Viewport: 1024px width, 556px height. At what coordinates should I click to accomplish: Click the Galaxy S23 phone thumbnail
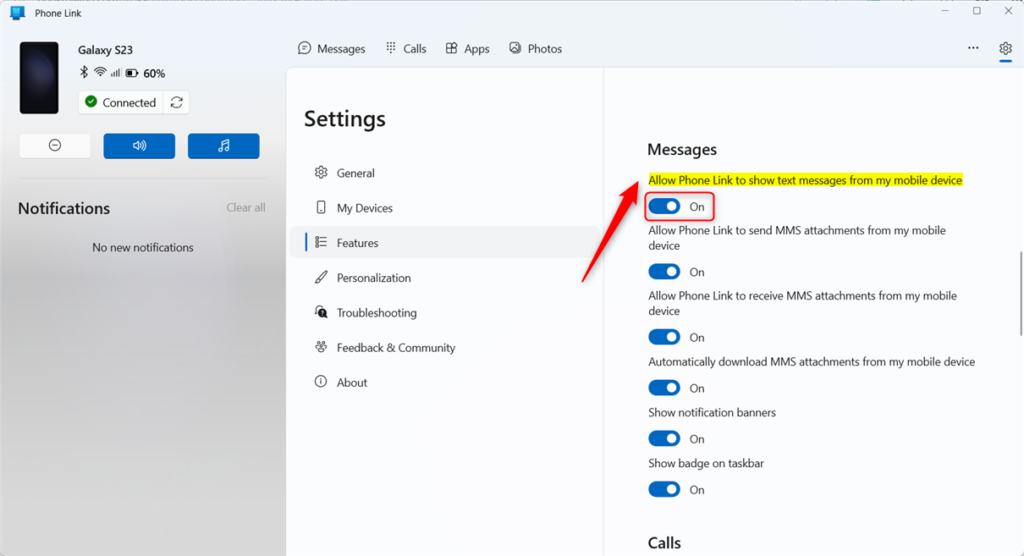(x=39, y=78)
